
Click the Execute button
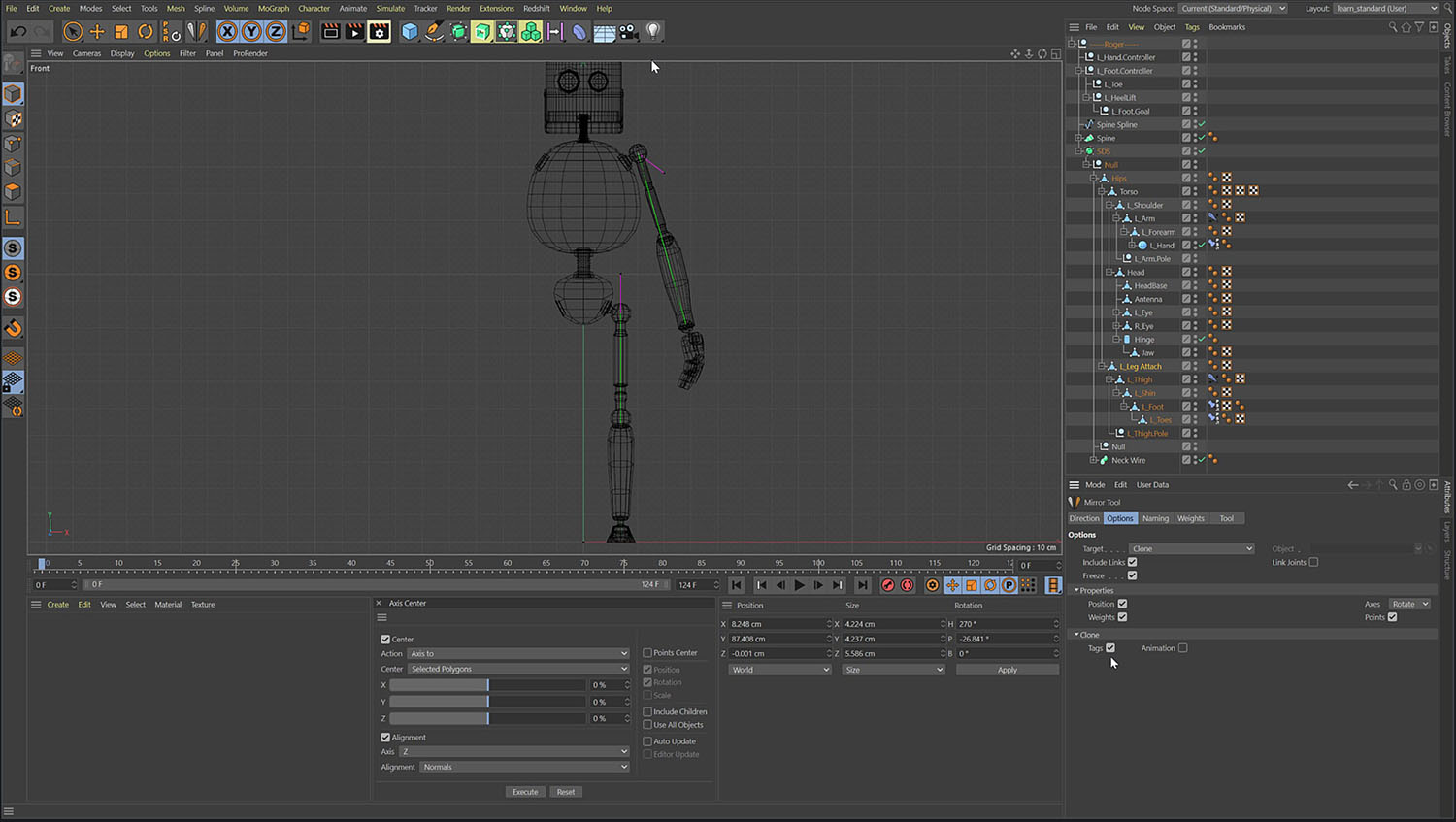525,791
